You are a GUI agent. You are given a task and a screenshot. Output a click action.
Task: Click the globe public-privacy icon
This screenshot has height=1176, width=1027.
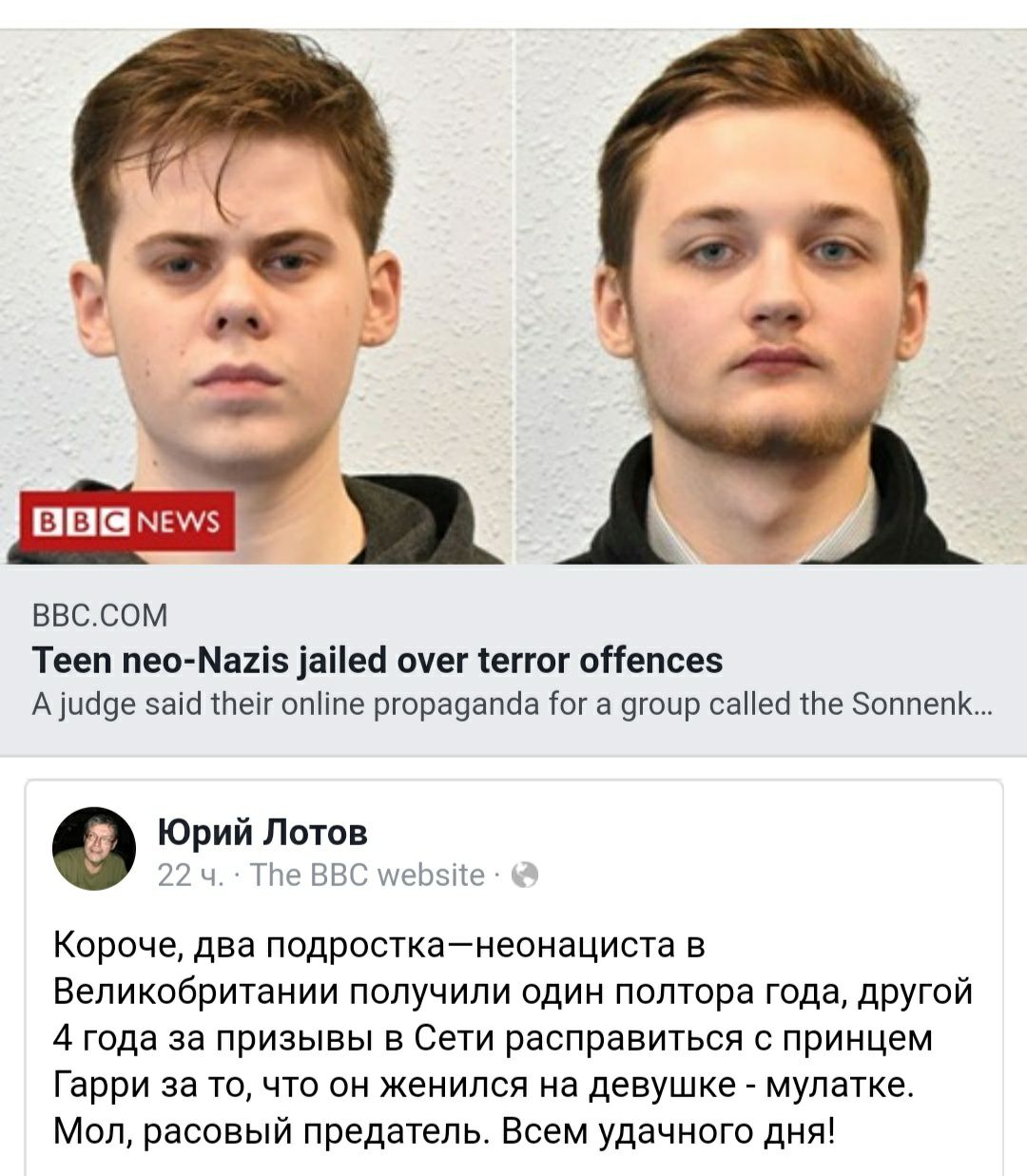525,876
